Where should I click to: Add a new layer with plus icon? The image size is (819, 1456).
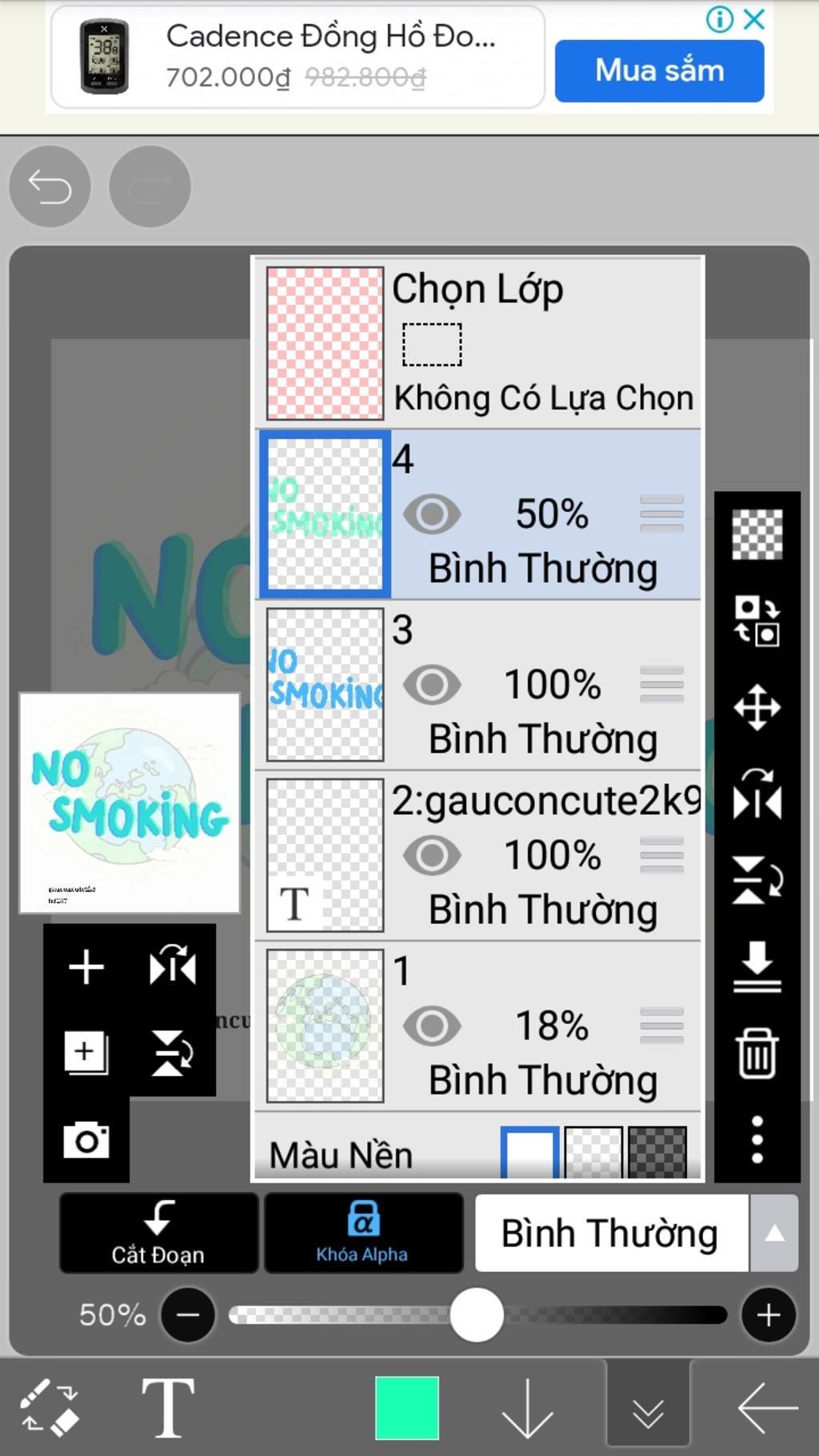tap(86, 967)
